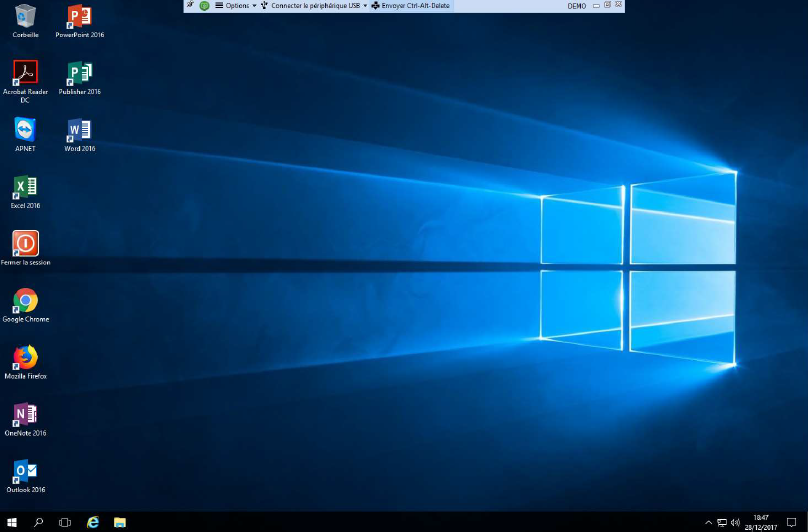Click the Mozilla Firefox desktop icon
The height and width of the screenshot is (532, 808).
tap(25, 362)
